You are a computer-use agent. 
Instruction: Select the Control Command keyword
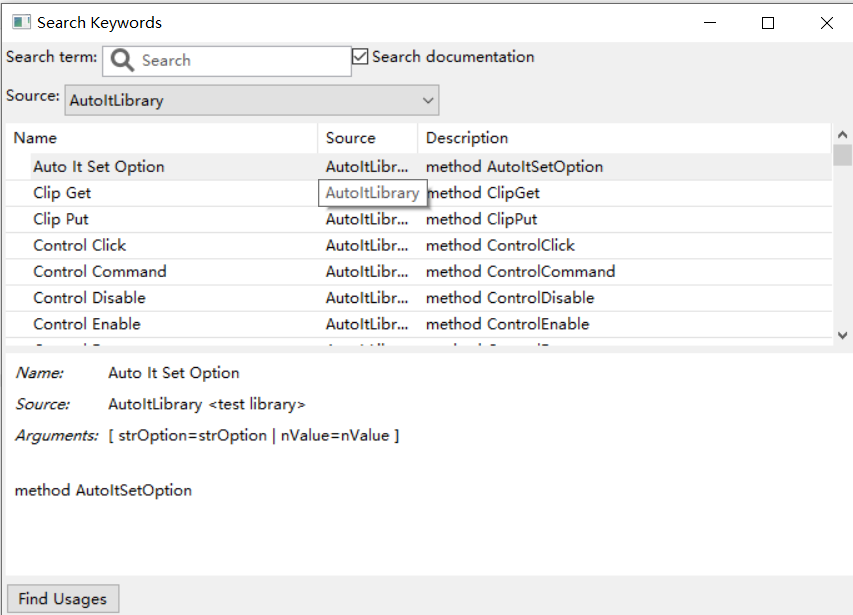coord(100,271)
